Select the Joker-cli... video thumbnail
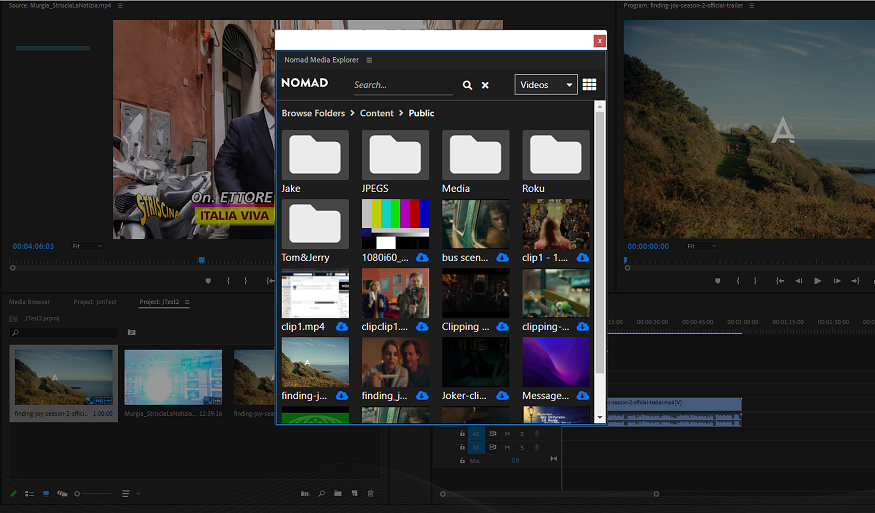Image resolution: width=875 pixels, height=513 pixels. click(475, 362)
